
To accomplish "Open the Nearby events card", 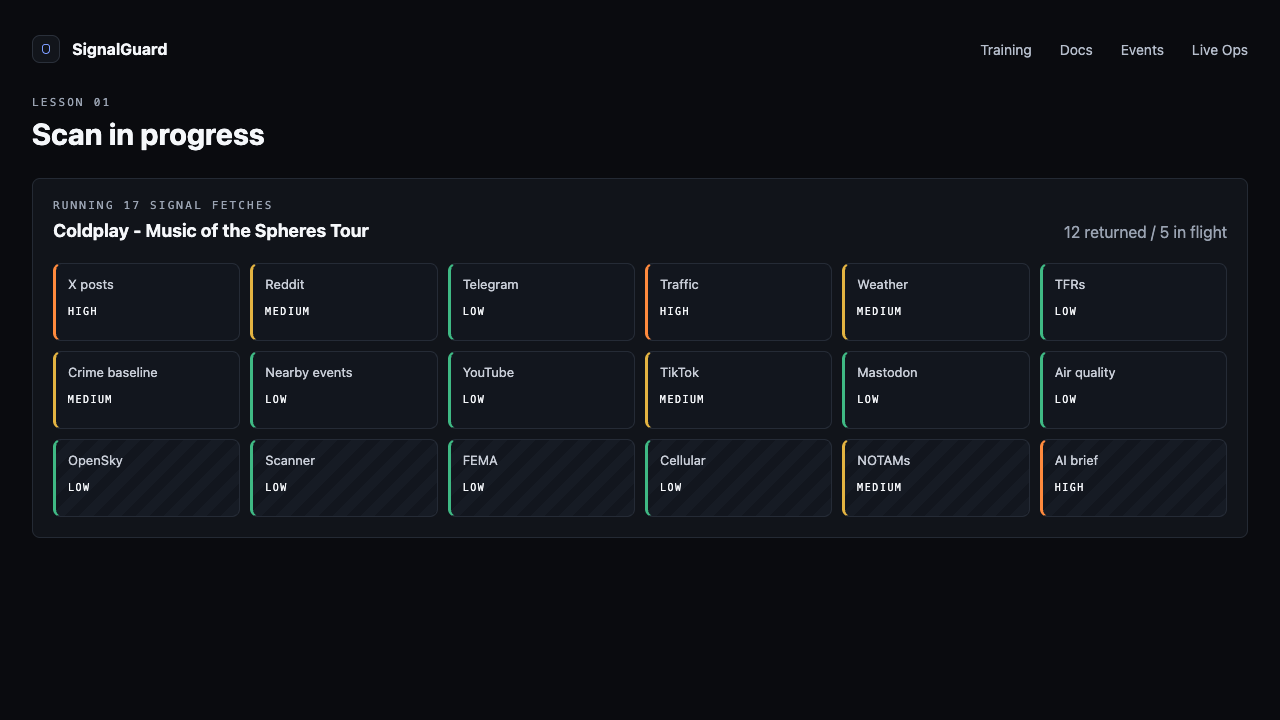I will click(344, 390).
